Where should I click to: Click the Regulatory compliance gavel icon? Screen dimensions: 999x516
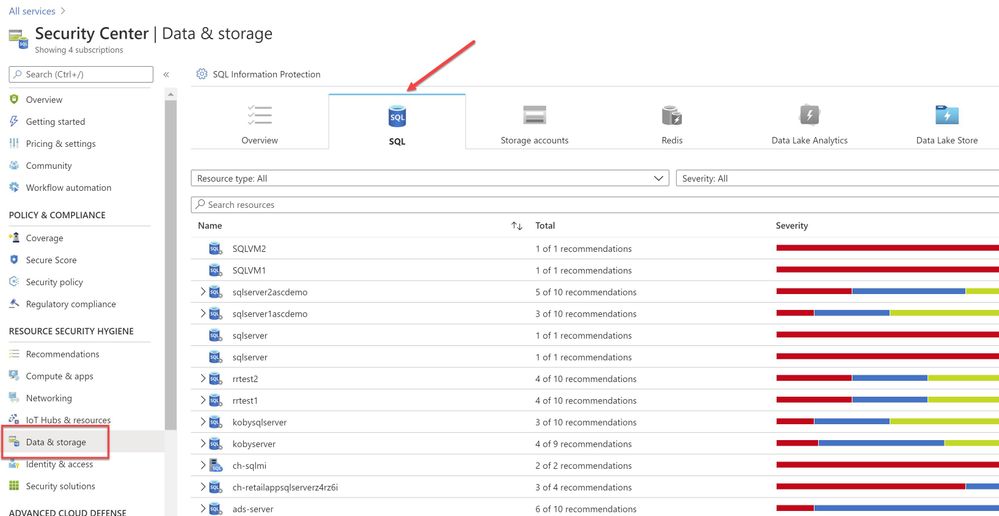click(14, 304)
